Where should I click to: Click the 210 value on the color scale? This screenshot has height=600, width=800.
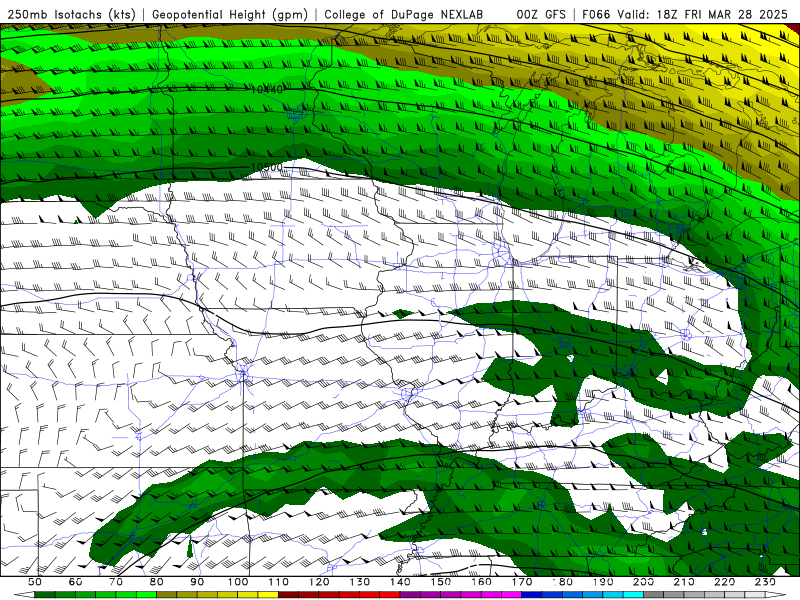point(684,582)
